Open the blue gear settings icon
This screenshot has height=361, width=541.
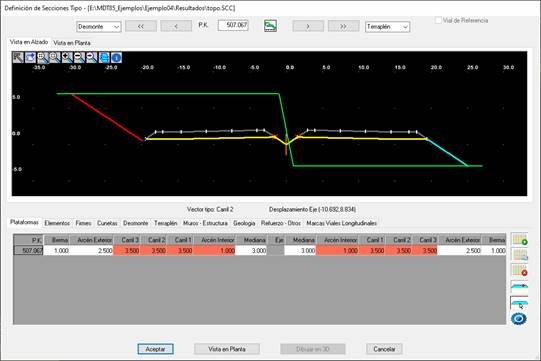pyautogui.click(x=519, y=319)
